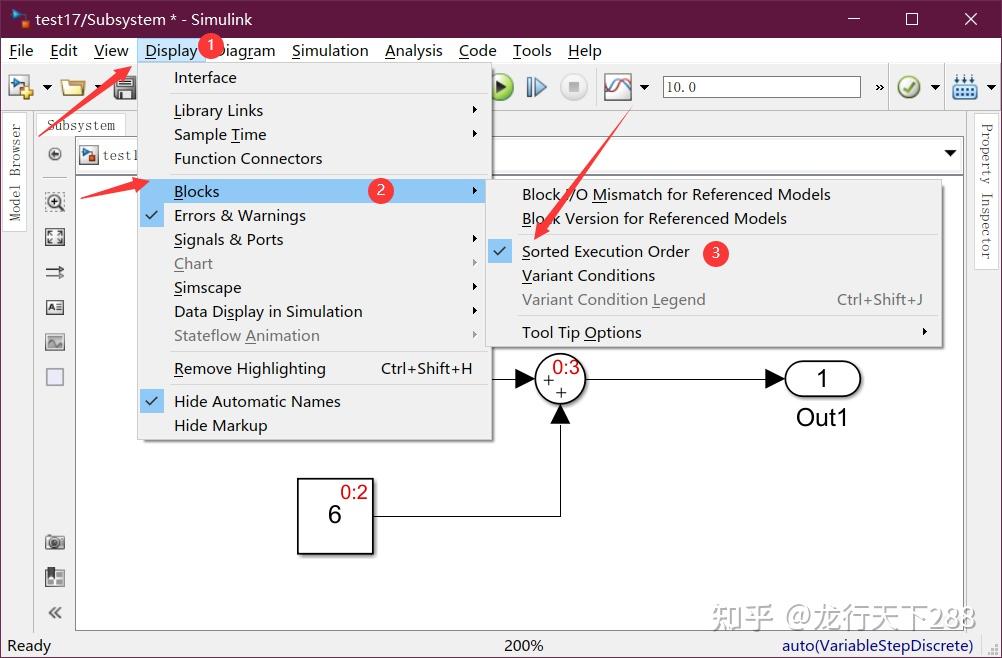Select the Interface menu item
1002x658 pixels.
(314, 78)
